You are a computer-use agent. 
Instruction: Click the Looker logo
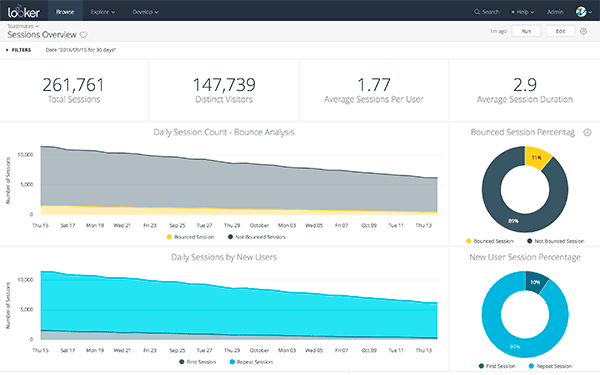(24, 12)
